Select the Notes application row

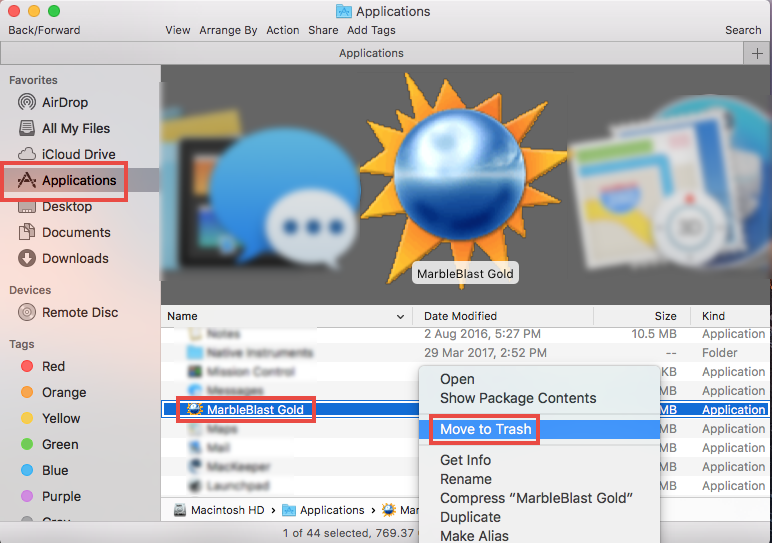(x=465, y=334)
